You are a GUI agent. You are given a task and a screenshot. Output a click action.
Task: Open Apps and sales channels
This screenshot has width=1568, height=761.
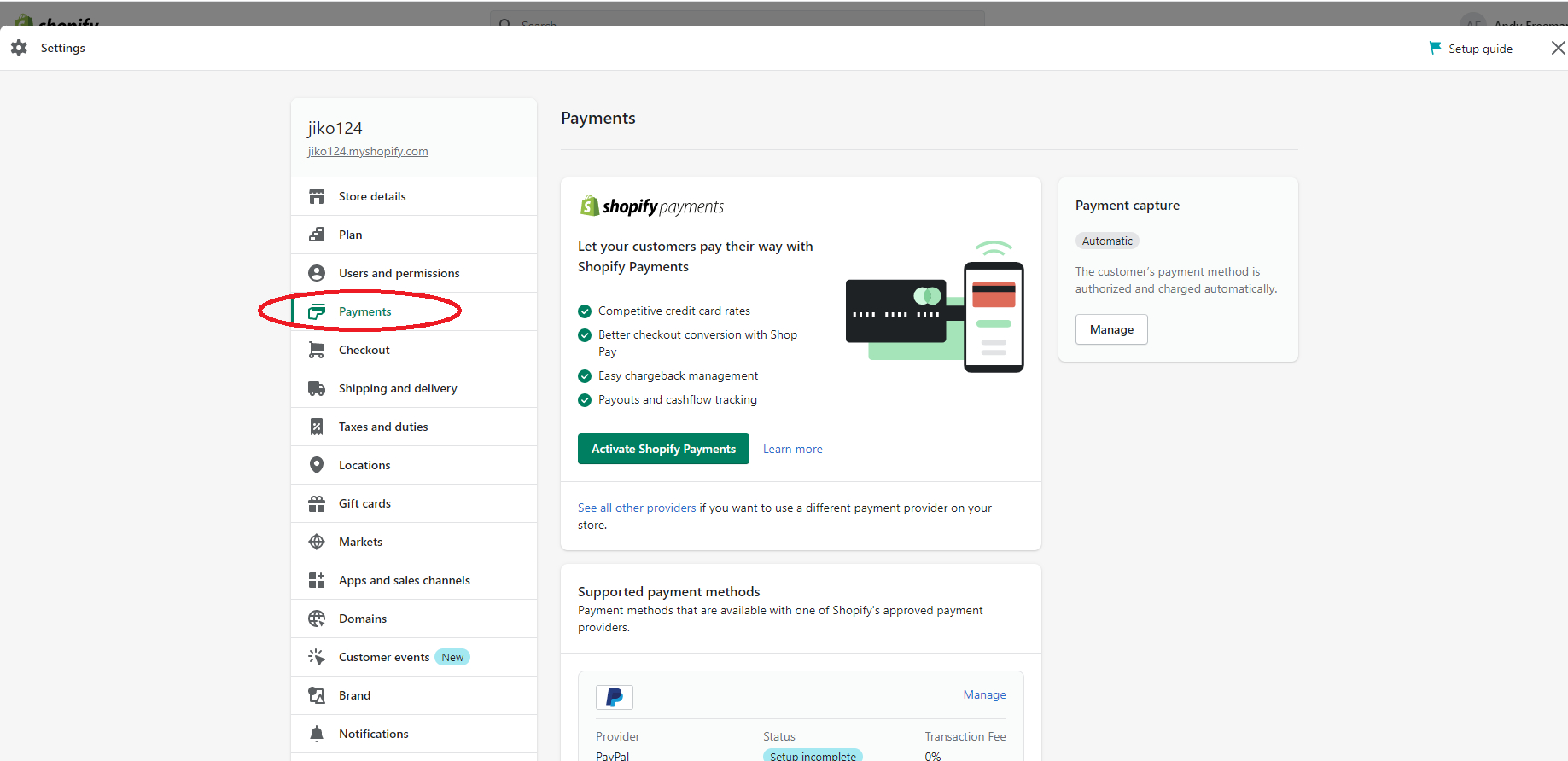pyautogui.click(x=414, y=580)
